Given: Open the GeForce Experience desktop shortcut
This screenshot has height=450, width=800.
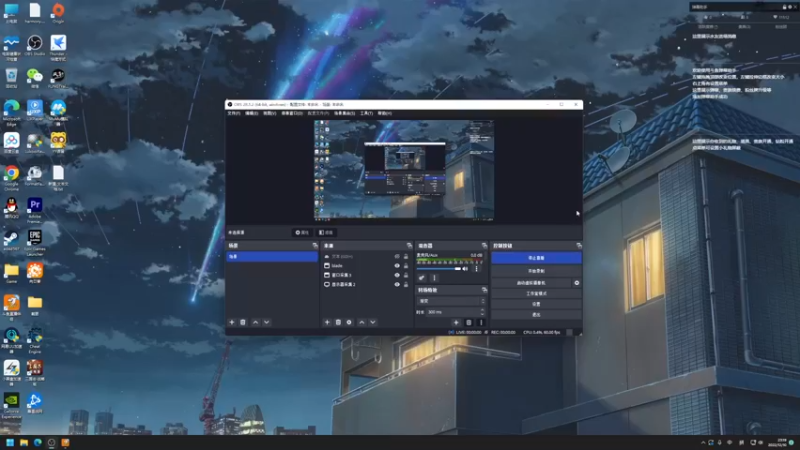Looking at the screenshot, I should click(x=11, y=406).
